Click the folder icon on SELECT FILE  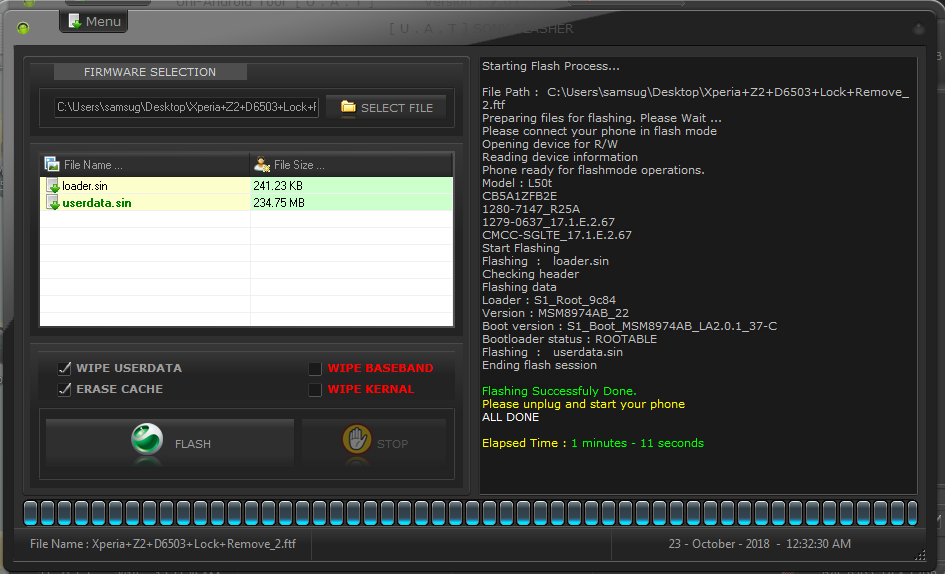tap(348, 107)
